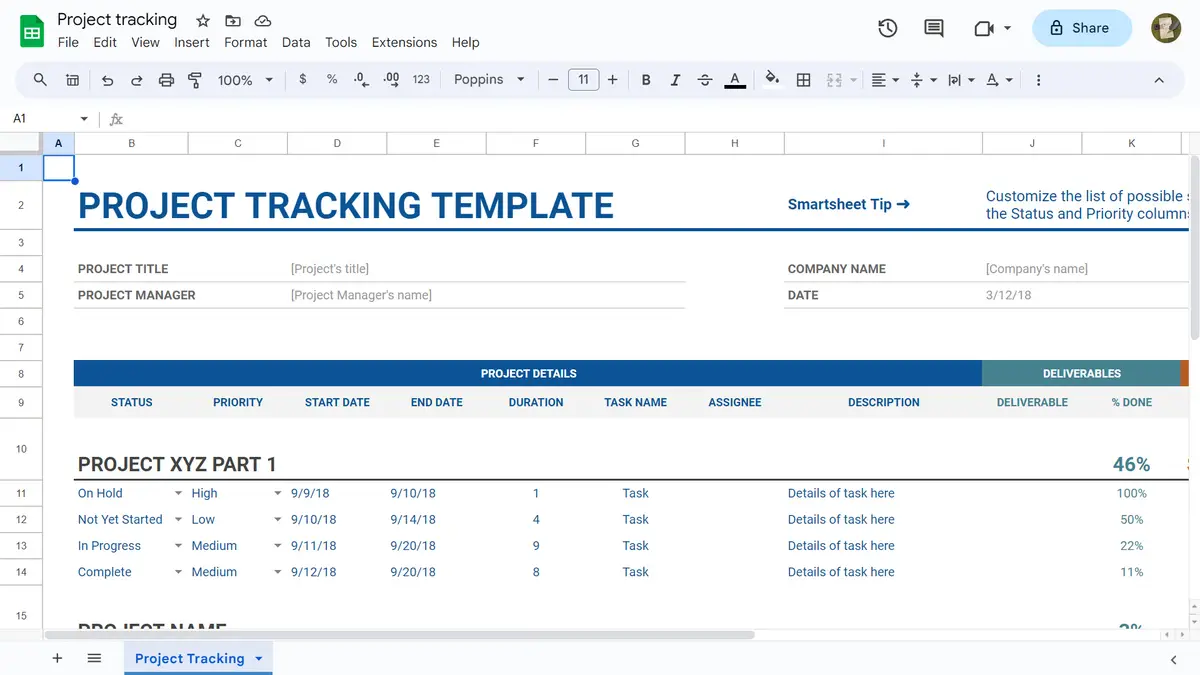
Task: Toggle strikethrough formatting
Action: pyautogui.click(x=705, y=80)
